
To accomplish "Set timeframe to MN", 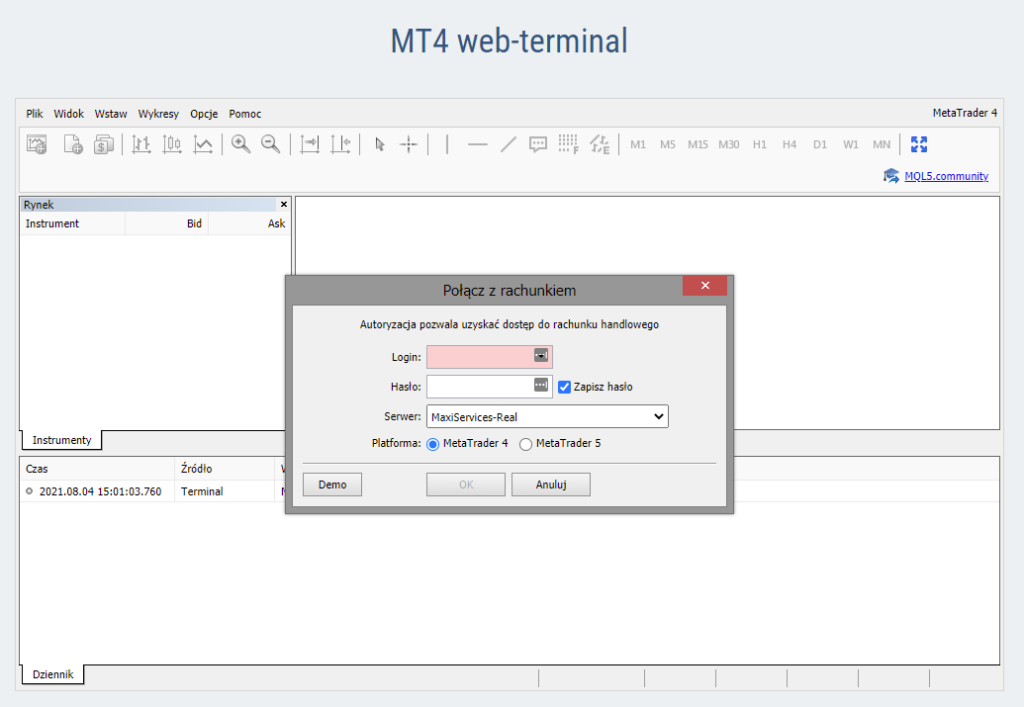I will [x=882, y=144].
